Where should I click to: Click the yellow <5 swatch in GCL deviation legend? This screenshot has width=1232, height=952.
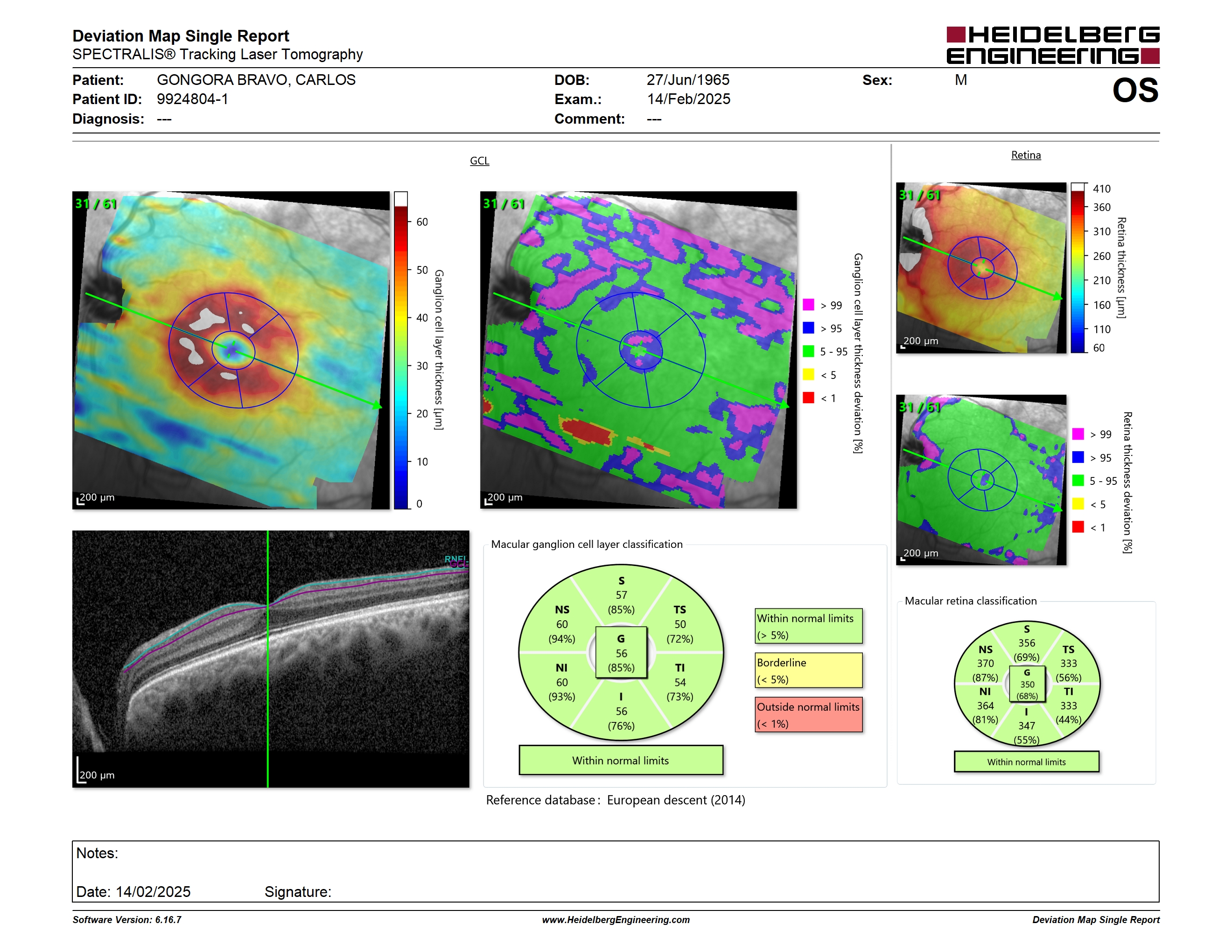click(x=808, y=374)
